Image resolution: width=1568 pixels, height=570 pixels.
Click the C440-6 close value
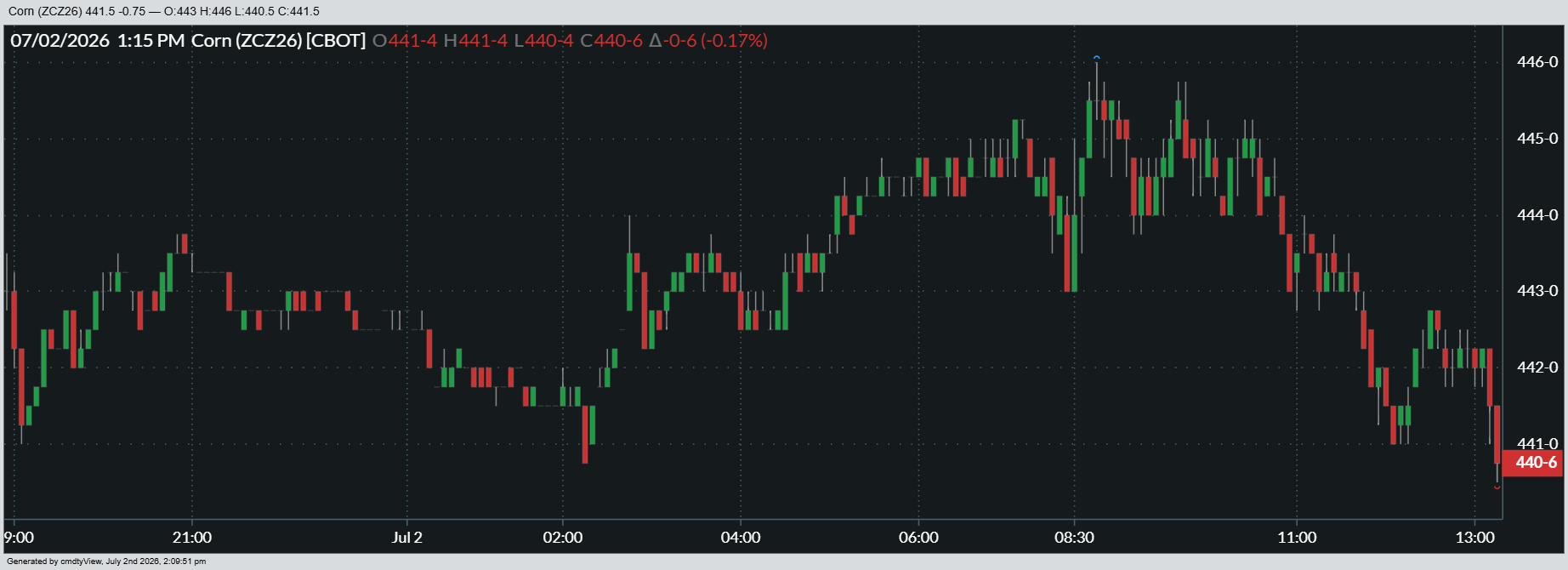pyautogui.click(x=611, y=40)
